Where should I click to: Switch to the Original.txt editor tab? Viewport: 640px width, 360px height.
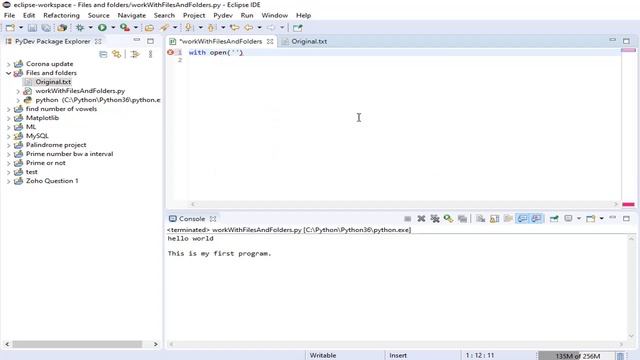click(x=309, y=41)
